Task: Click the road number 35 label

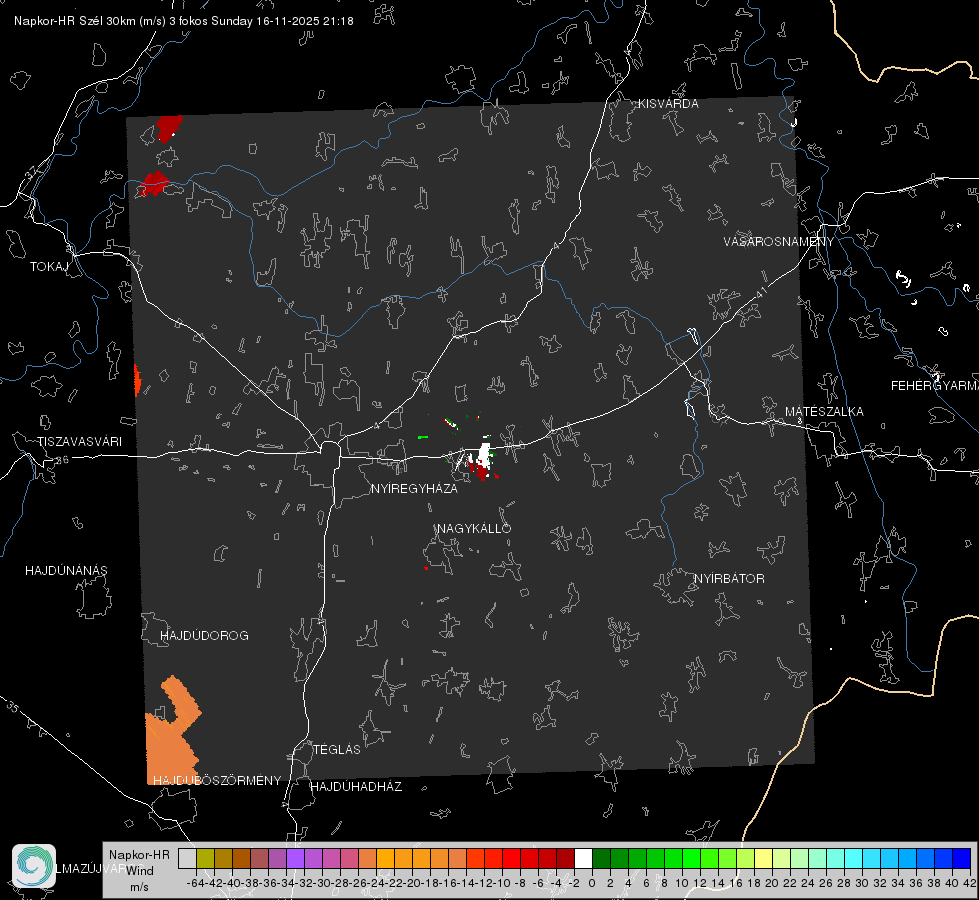Action: (12, 706)
